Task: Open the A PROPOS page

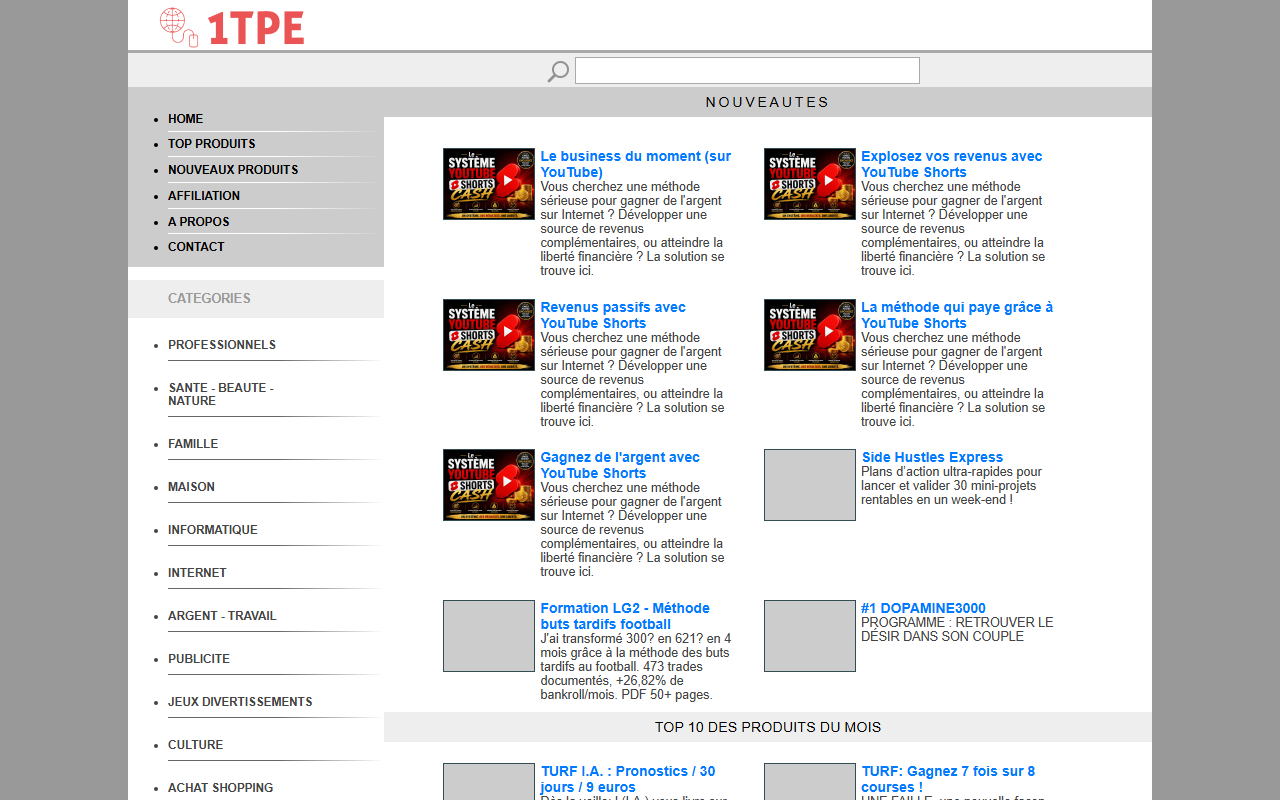Action: pyautogui.click(x=198, y=222)
